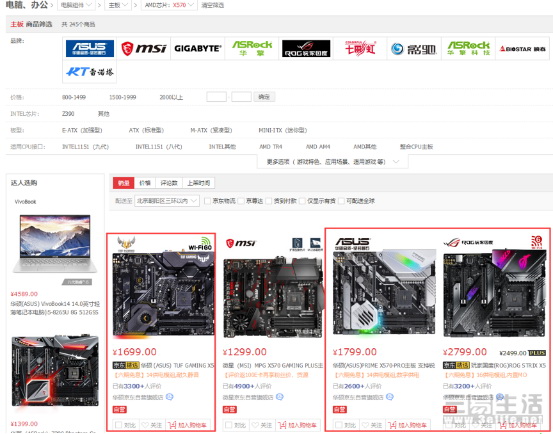
Task: Open chat icon beside ASUS PRIME shop name
Action: [x=390, y=397]
